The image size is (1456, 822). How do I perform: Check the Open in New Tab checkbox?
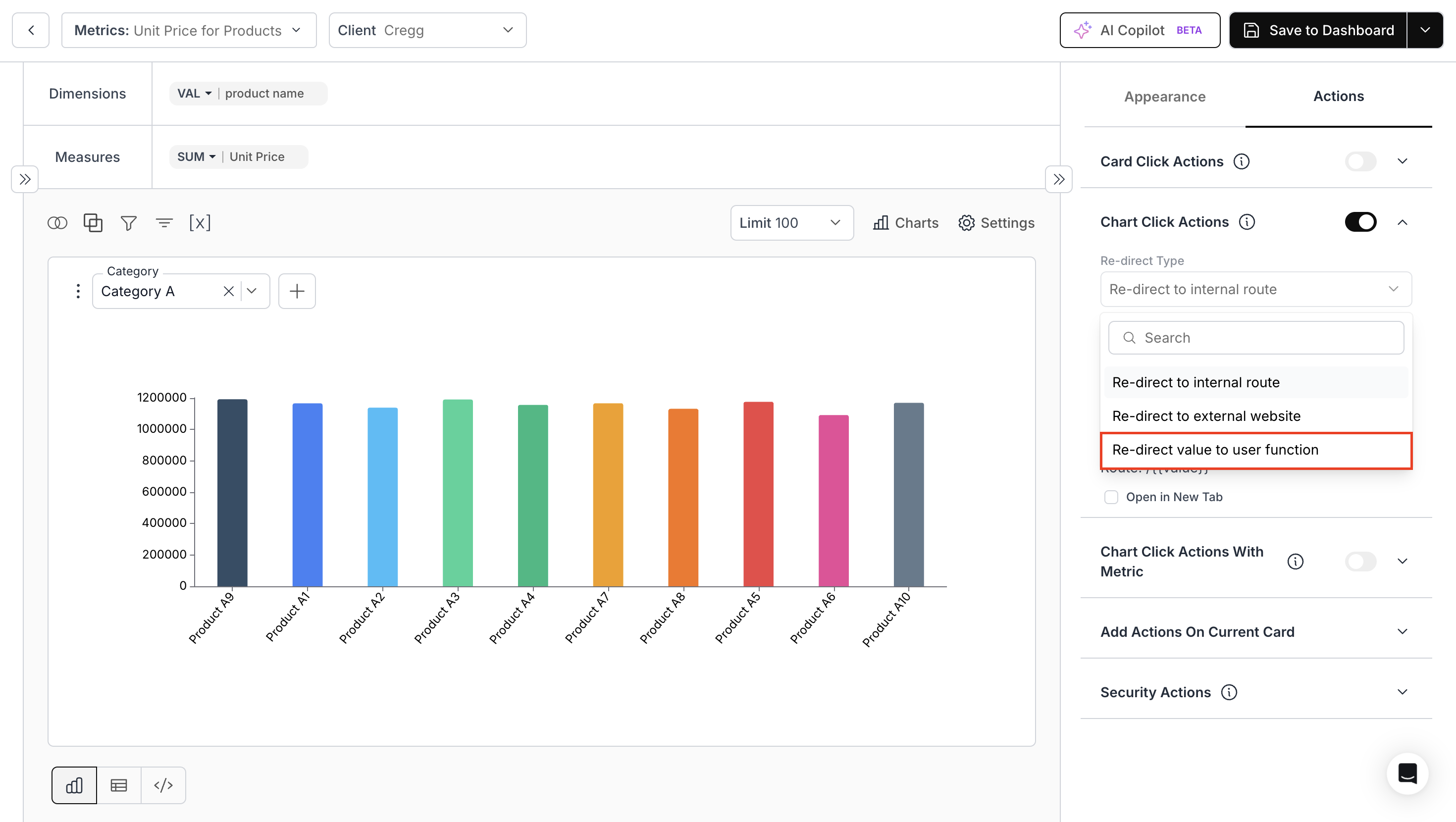coord(1111,497)
